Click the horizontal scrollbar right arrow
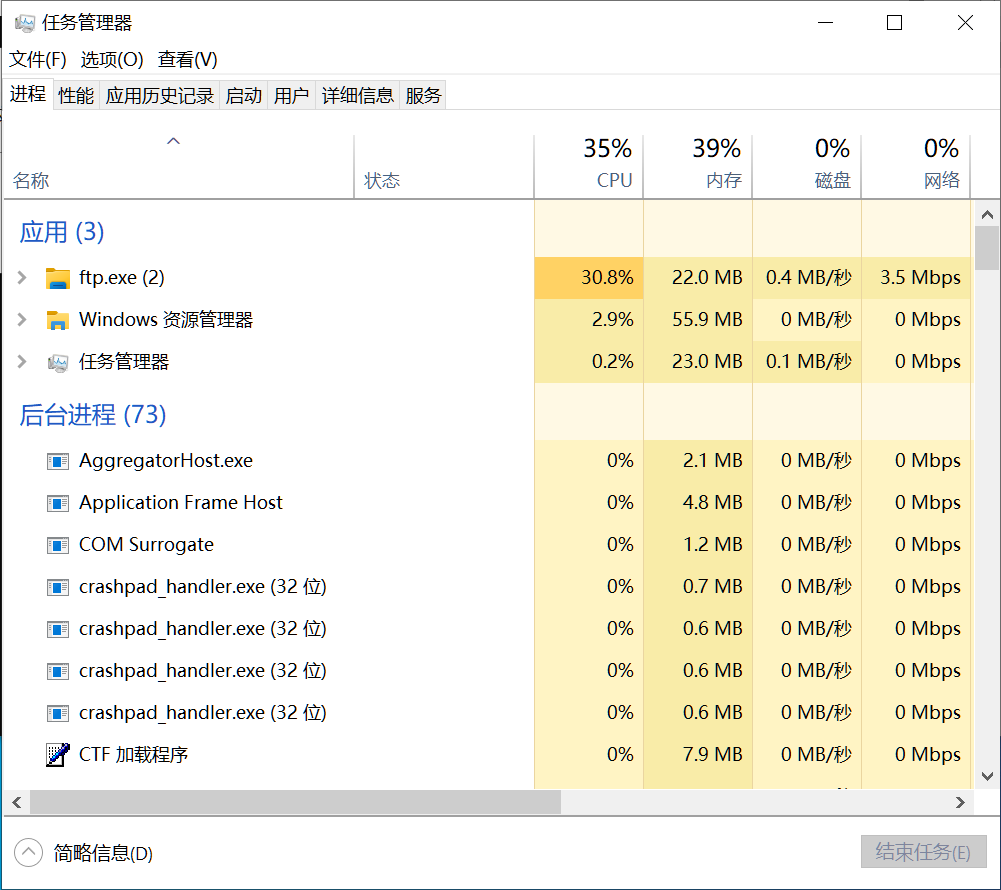The height and width of the screenshot is (890, 1001). 961,802
